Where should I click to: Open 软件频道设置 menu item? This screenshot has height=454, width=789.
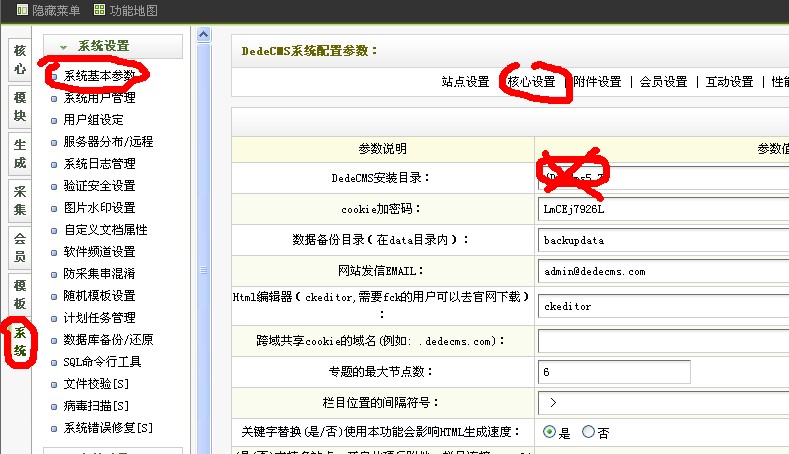point(99,252)
